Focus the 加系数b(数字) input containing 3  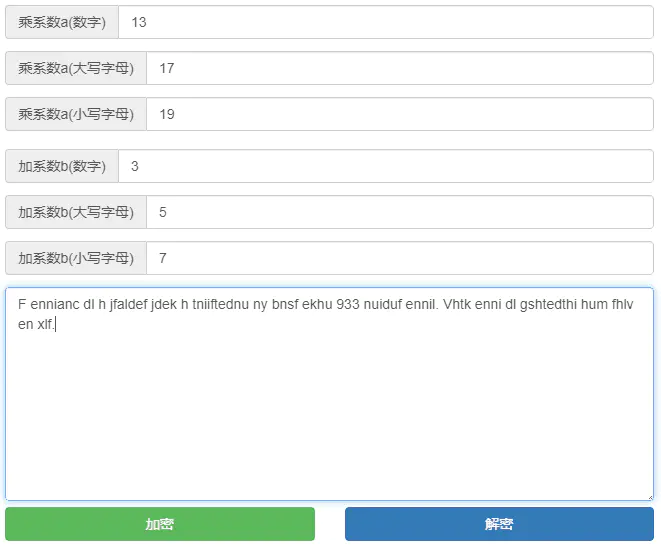click(x=386, y=166)
